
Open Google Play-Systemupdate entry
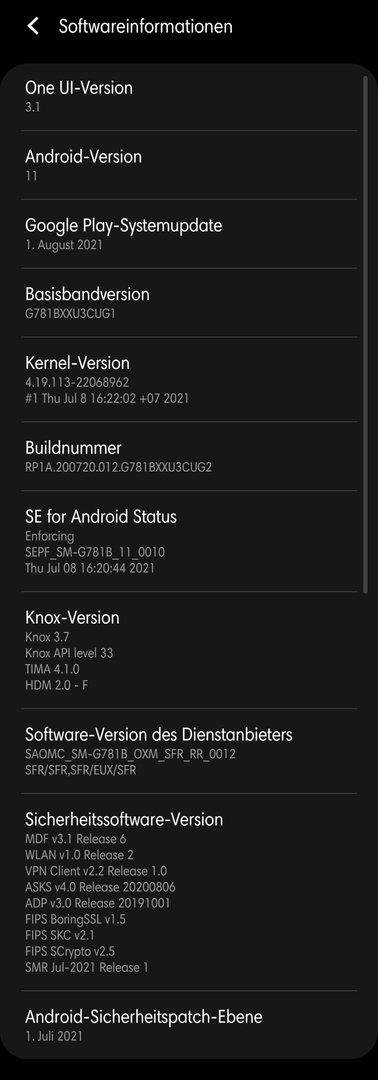coord(189,234)
